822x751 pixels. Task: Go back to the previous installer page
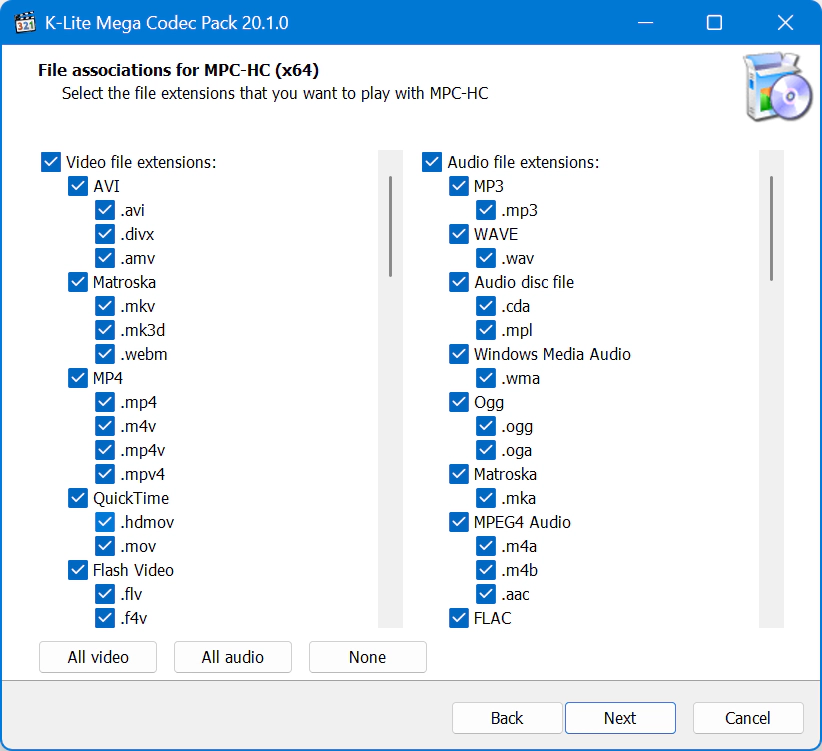[507, 718]
